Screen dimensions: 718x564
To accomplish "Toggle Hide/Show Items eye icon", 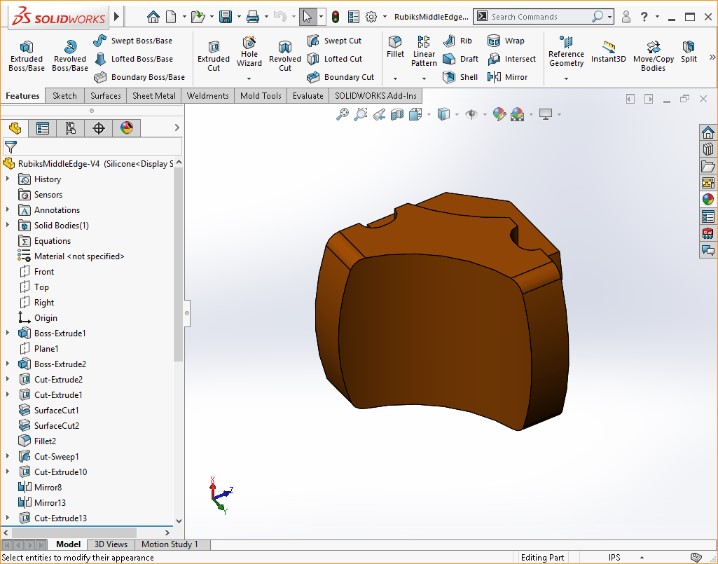I will point(471,114).
